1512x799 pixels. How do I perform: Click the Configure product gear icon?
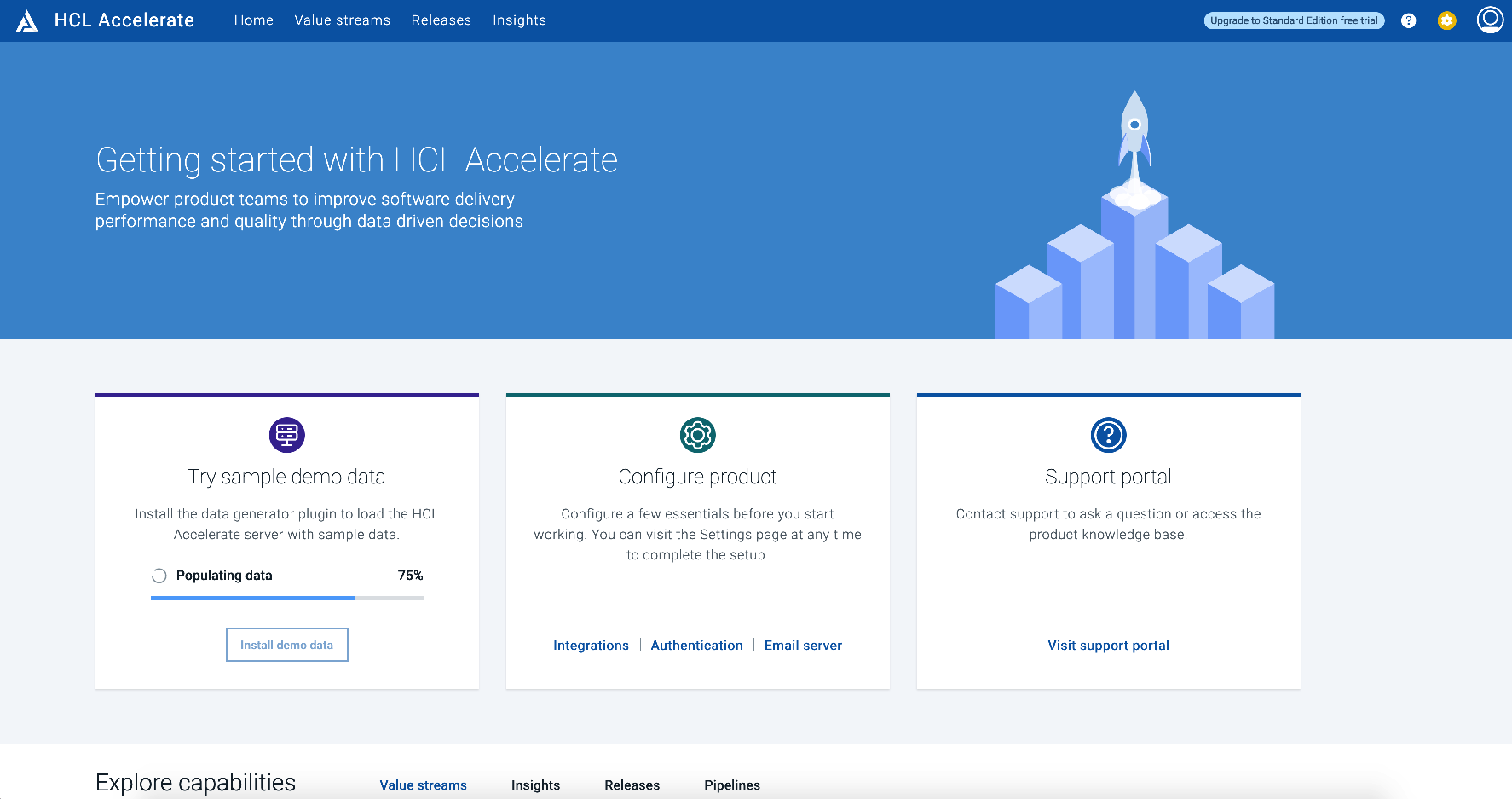point(698,435)
